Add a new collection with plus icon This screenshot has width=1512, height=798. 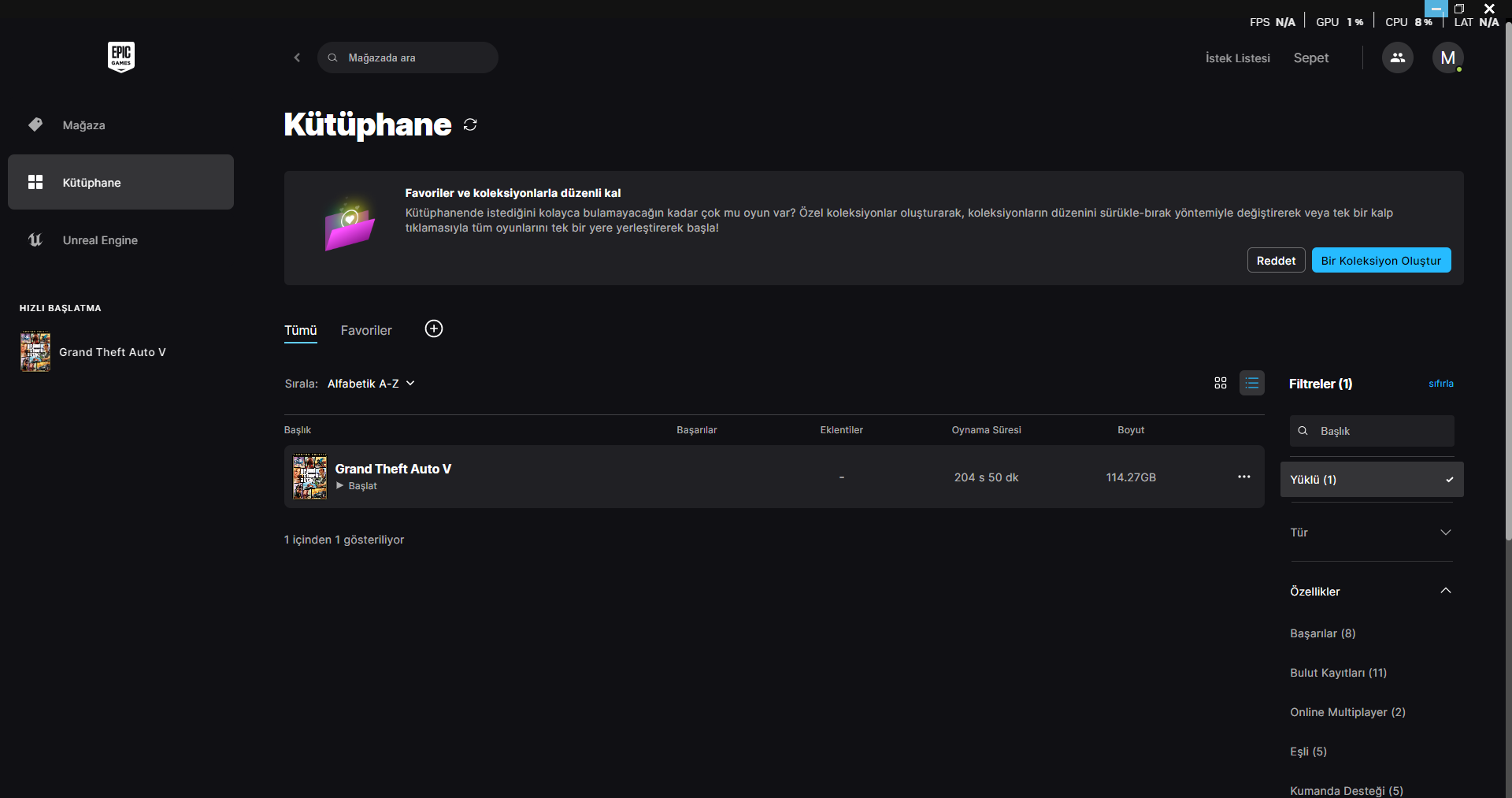(434, 328)
